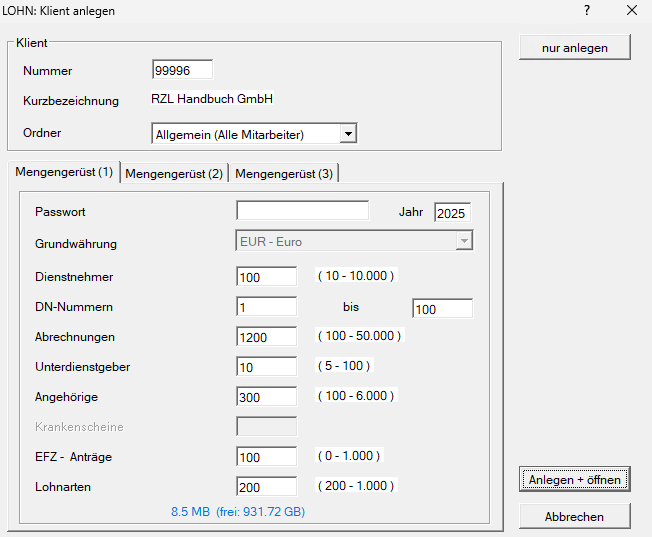Click the DN-Nummern start field
Viewport: 652px width, 537px height.
[x=267, y=307]
